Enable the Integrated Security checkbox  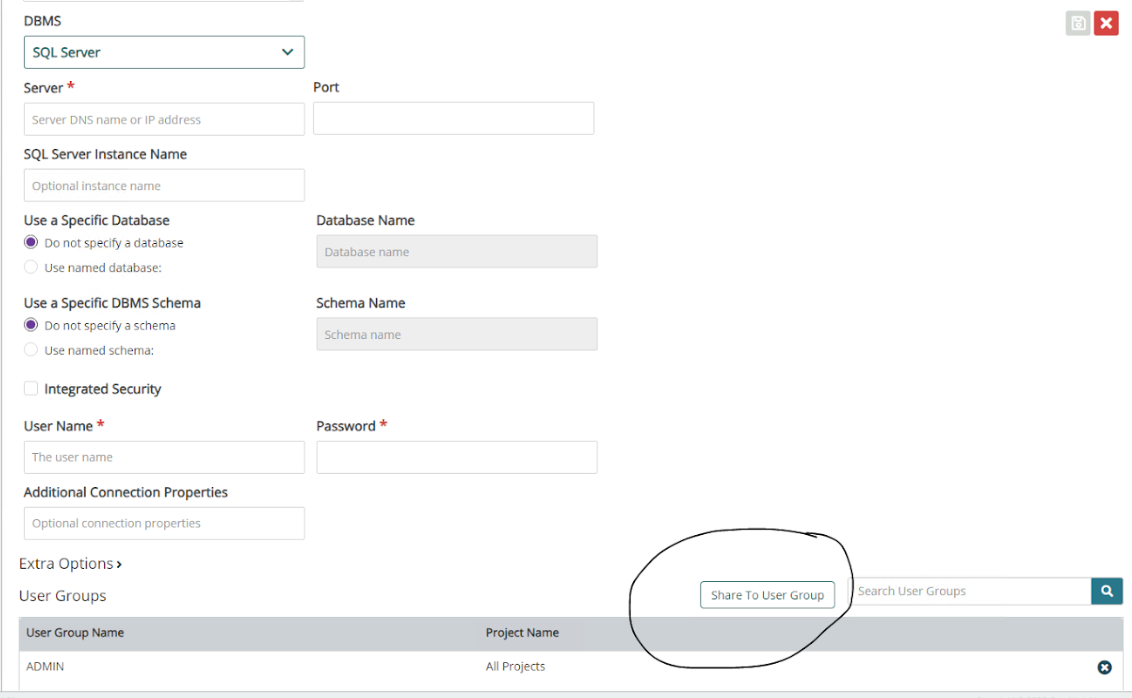(31, 389)
